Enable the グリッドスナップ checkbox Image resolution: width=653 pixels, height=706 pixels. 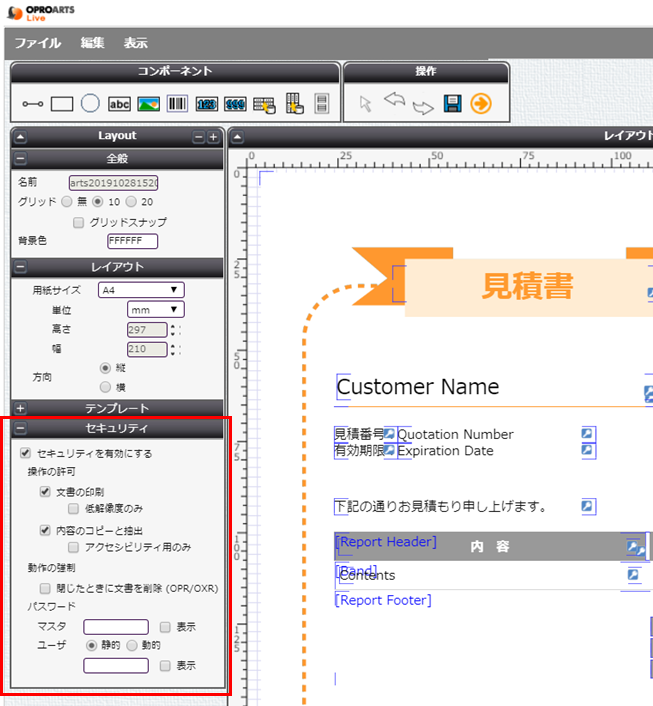click(79, 222)
